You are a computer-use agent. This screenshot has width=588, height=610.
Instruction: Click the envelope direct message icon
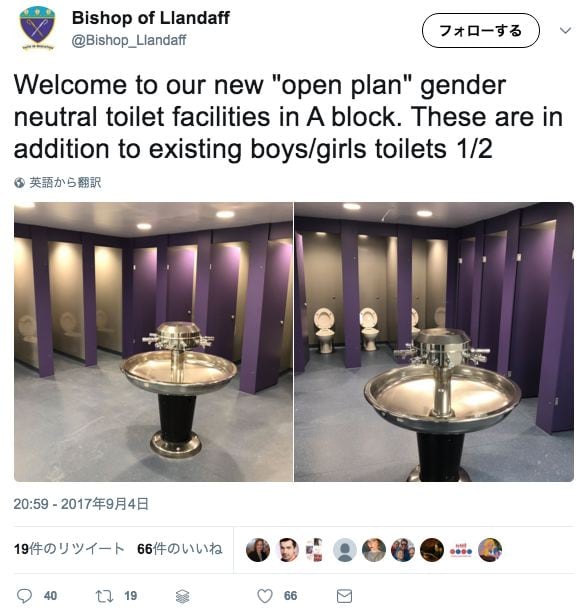pos(344,596)
